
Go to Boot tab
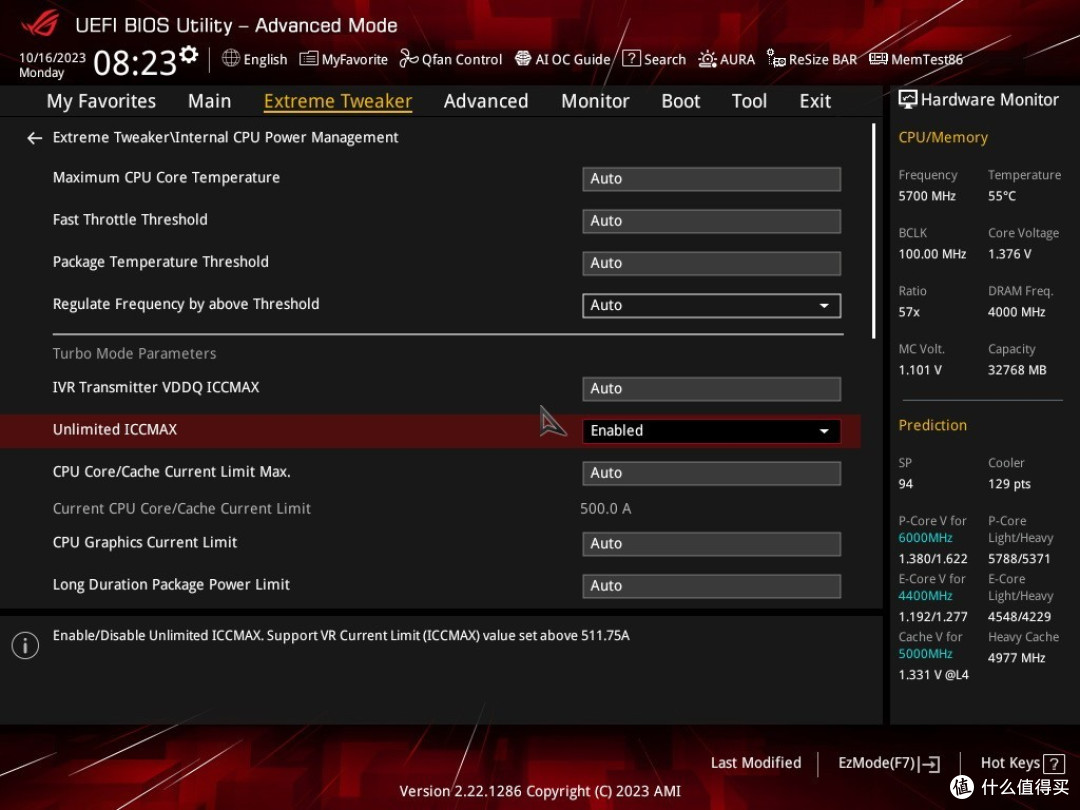pos(681,101)
